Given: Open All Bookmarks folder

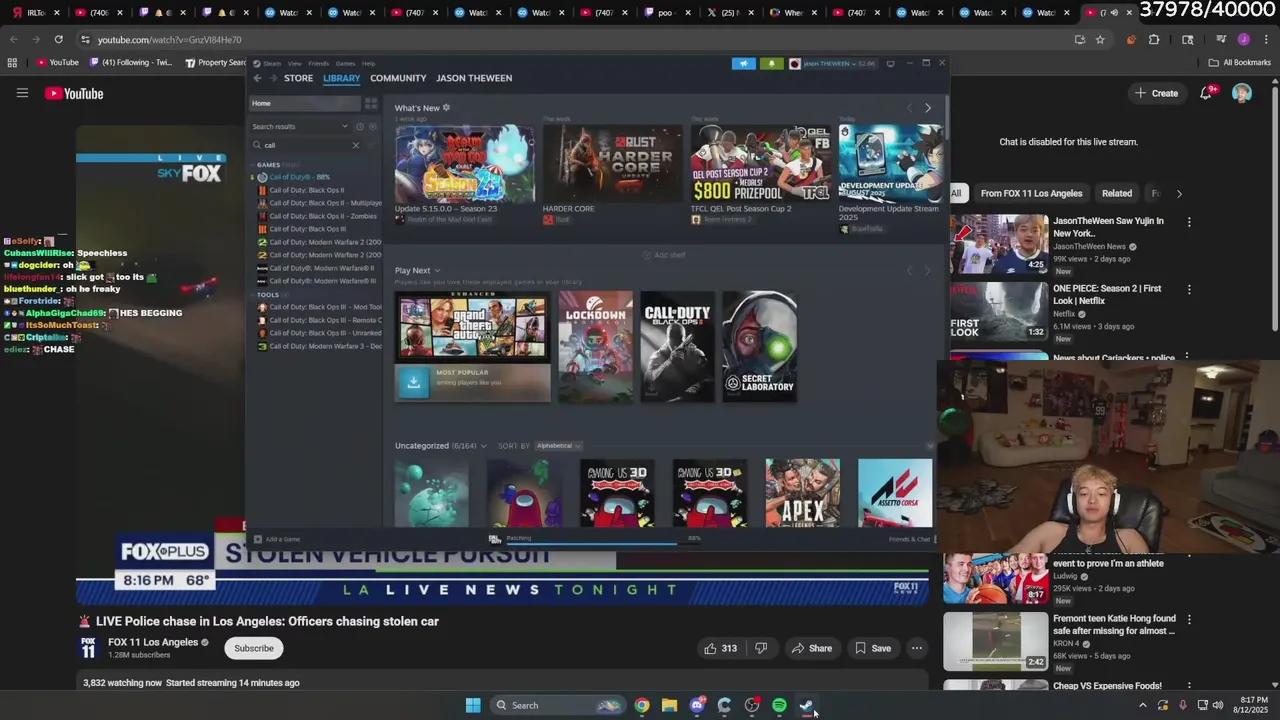Looking at the screenshot, I should (1240, 62).
